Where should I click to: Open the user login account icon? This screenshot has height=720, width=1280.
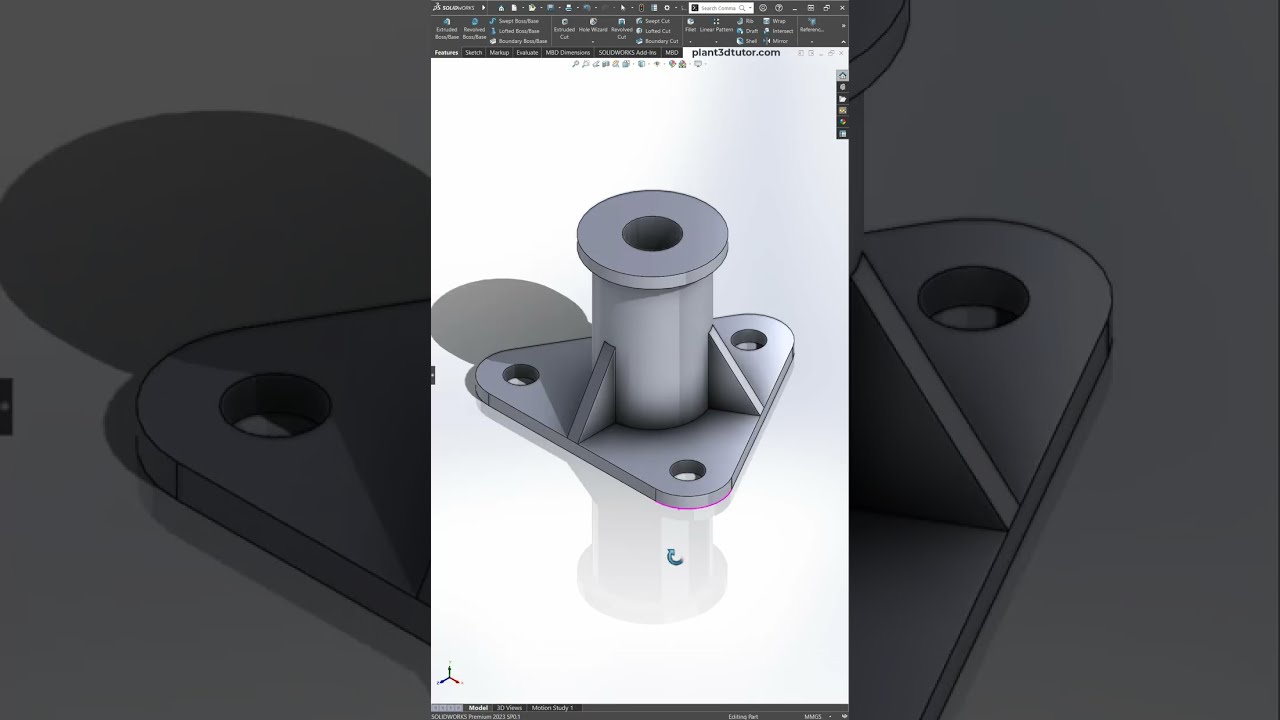point(763,8)
